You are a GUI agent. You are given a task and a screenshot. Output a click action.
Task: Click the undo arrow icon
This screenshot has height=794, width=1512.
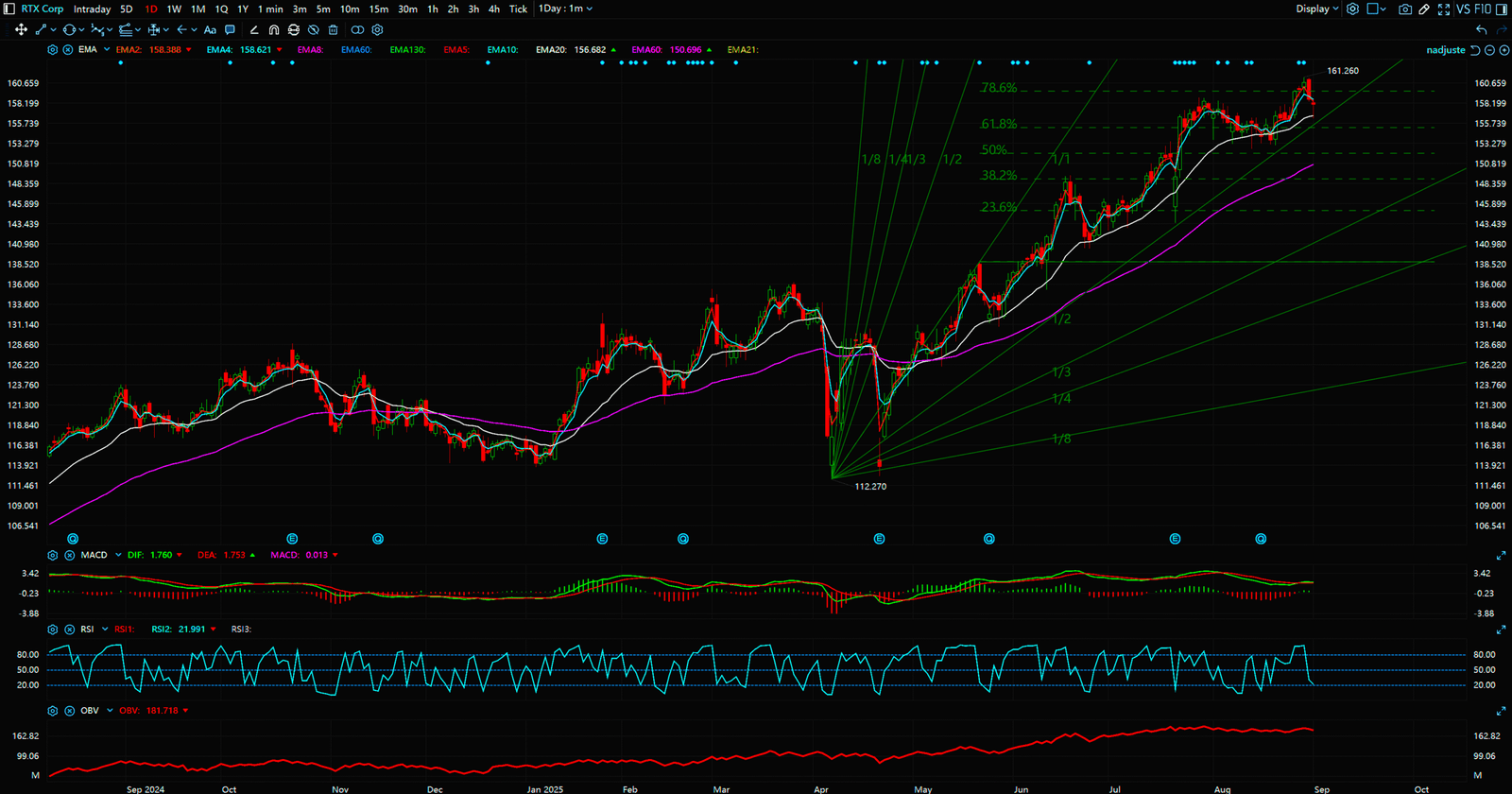coord(1481,30)
